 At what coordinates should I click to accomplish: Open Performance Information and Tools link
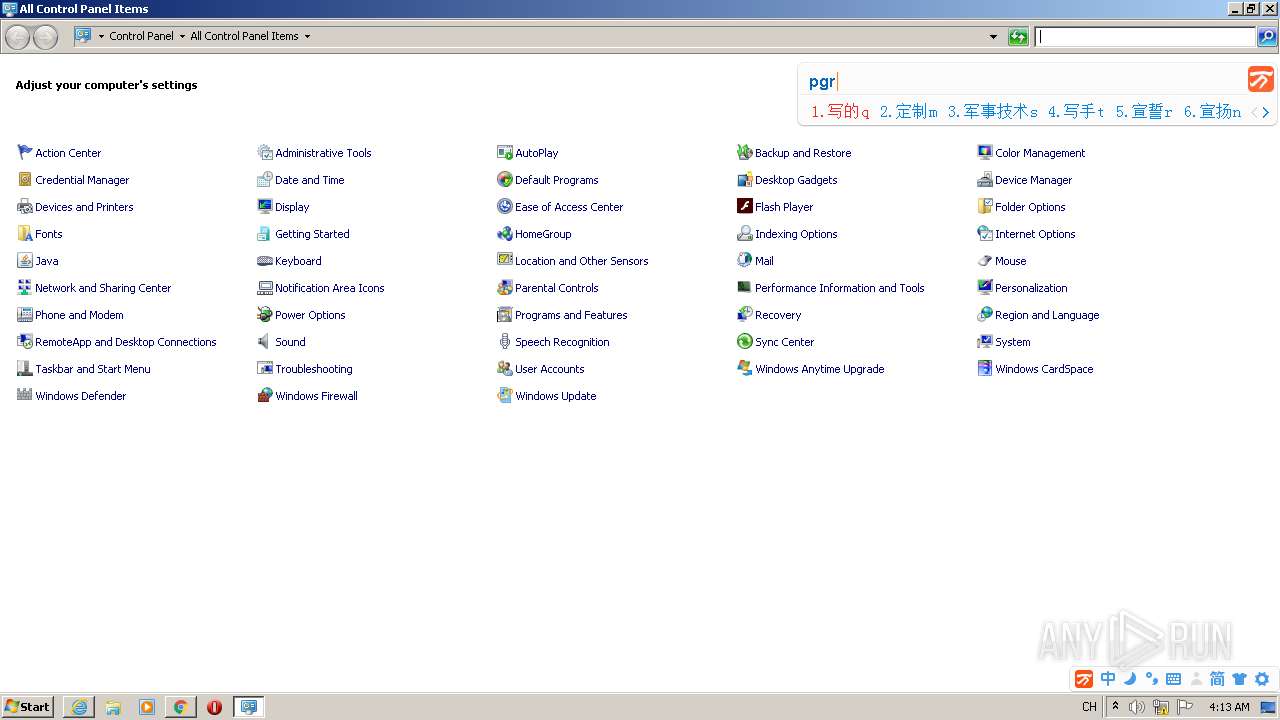839,288
